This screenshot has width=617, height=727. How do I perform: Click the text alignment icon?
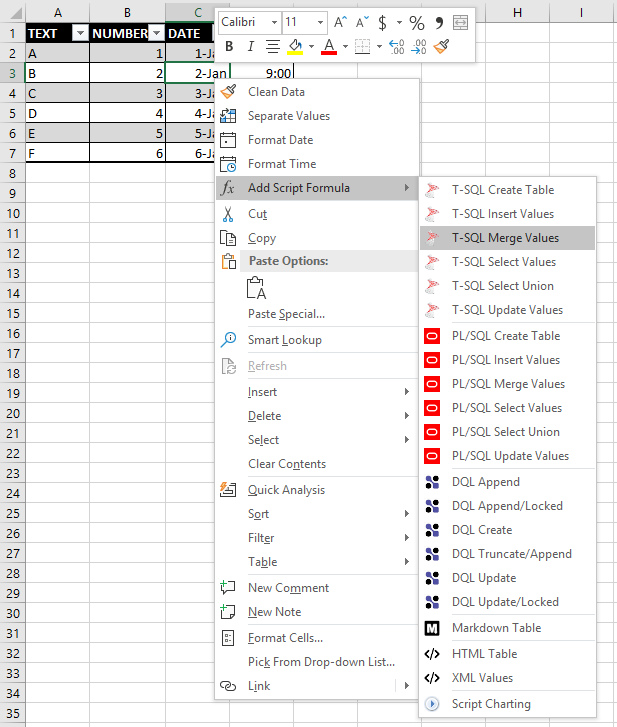(273, 46)
